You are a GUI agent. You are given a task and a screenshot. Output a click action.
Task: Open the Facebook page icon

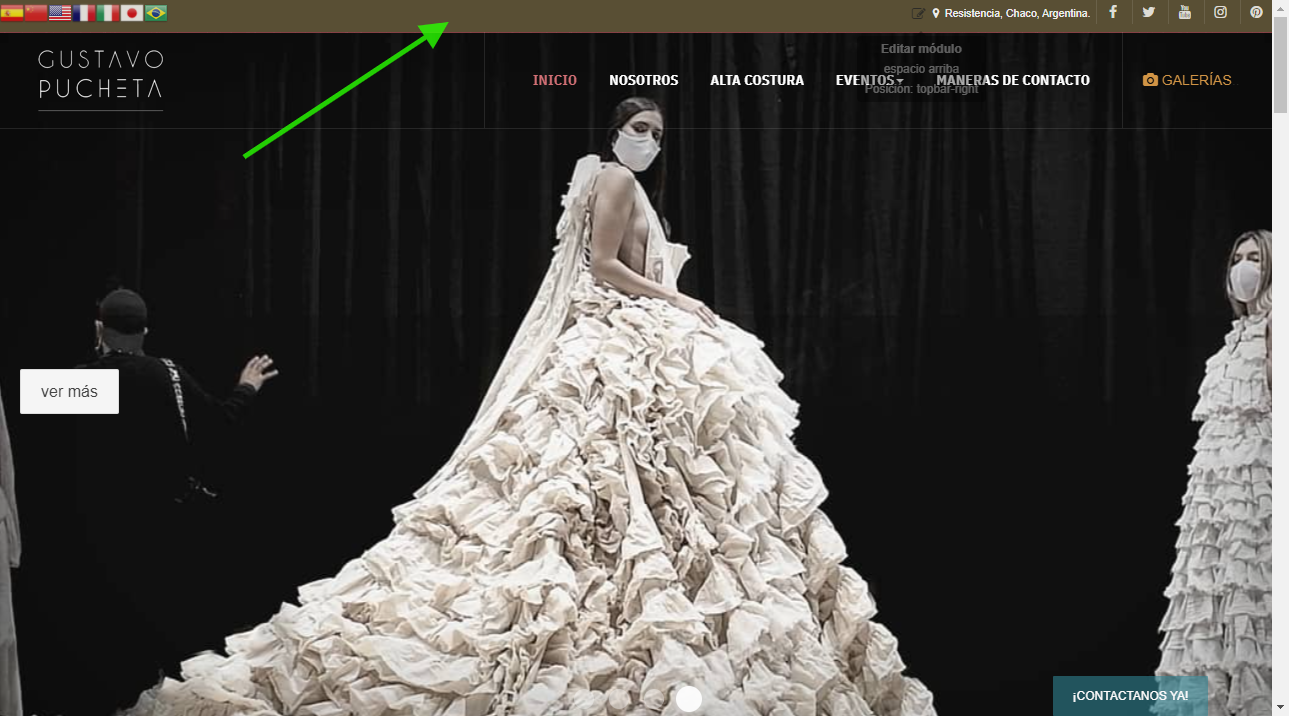(1113, 12)
